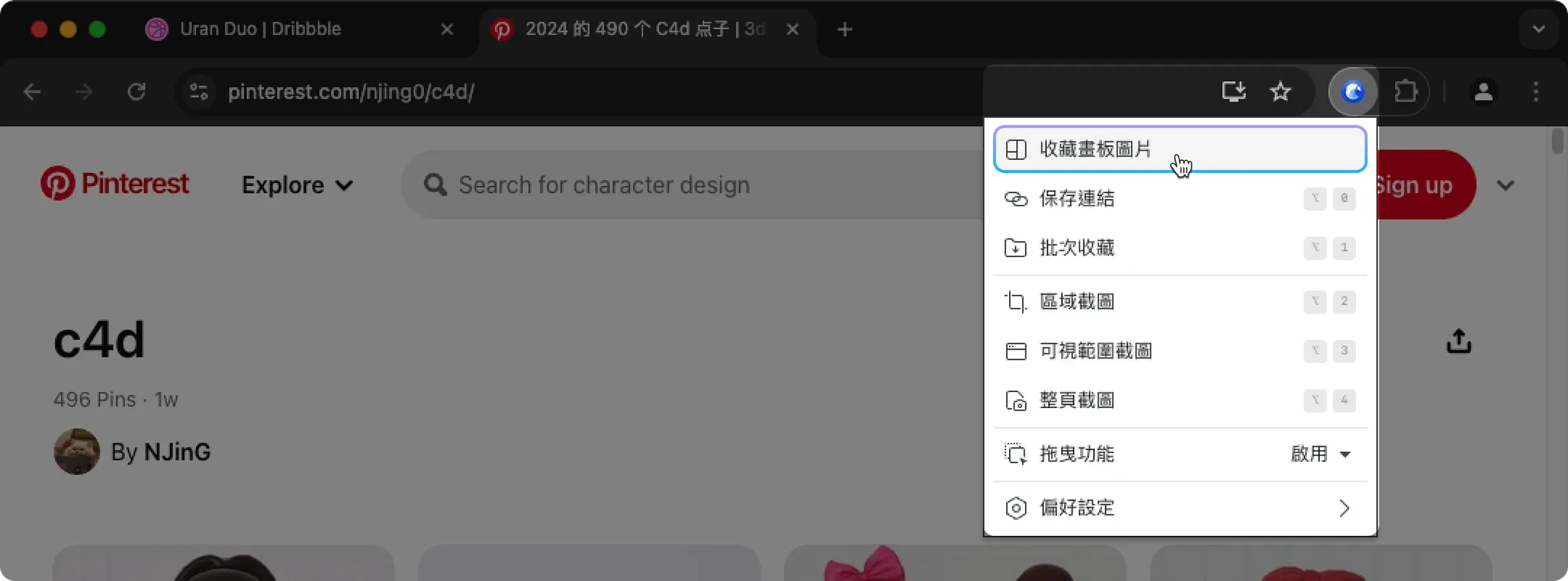Open NJinG profile link
Image resolution: width=1568 pixels, height=581 pixels.
(177, 452)
